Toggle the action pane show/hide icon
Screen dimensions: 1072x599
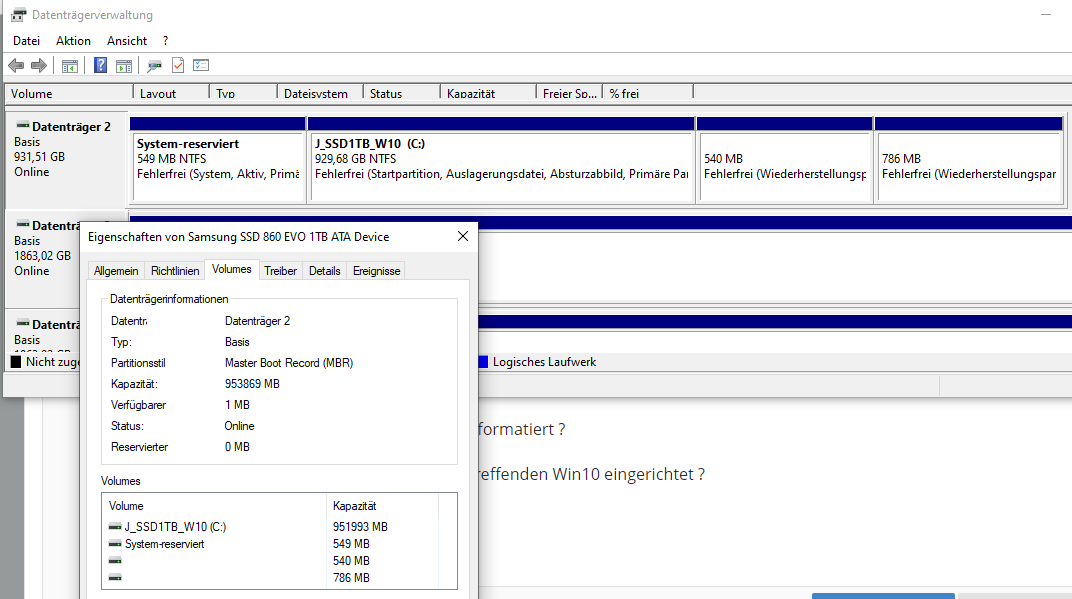pos(124,66)
